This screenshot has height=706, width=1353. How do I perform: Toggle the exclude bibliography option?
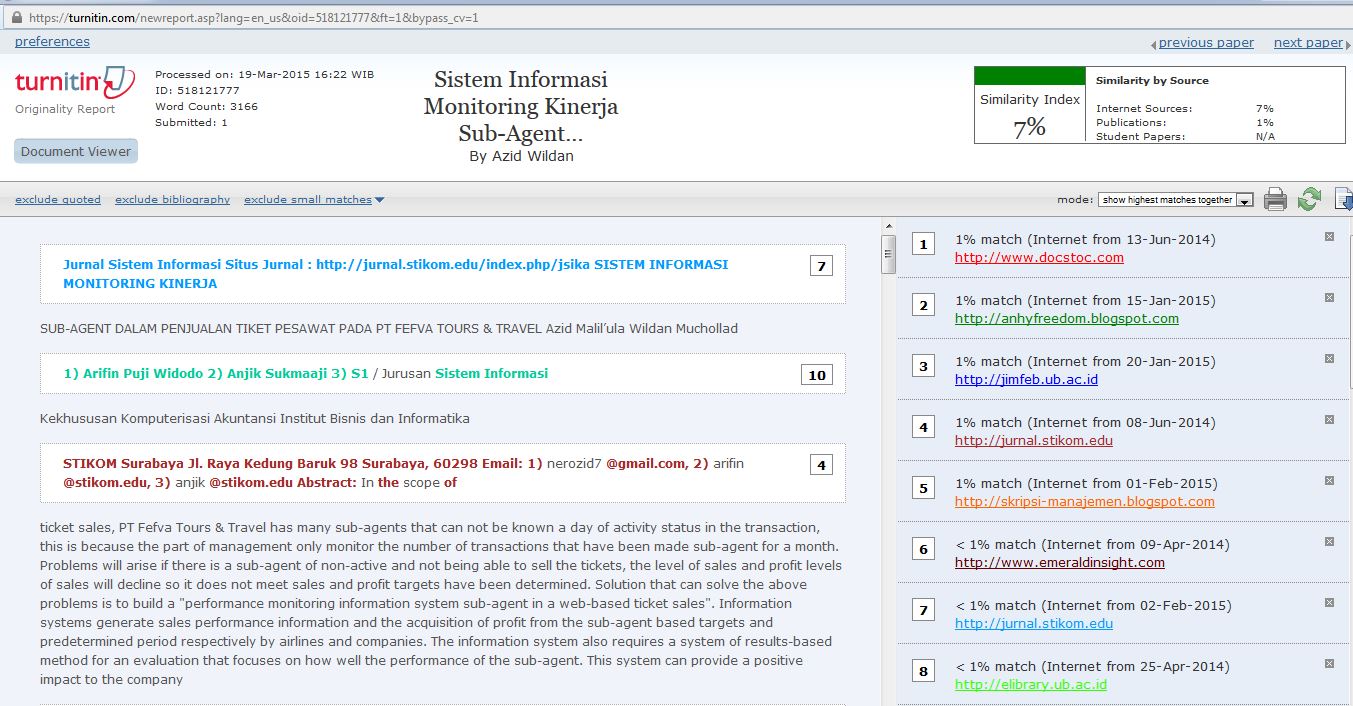click(172, 200)
